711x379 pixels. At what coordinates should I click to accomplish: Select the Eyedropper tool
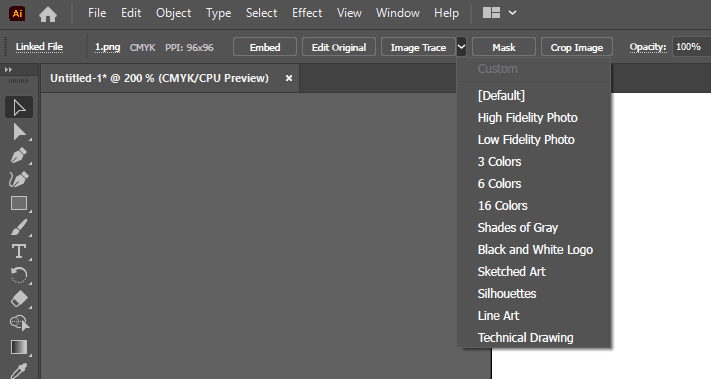19,370
